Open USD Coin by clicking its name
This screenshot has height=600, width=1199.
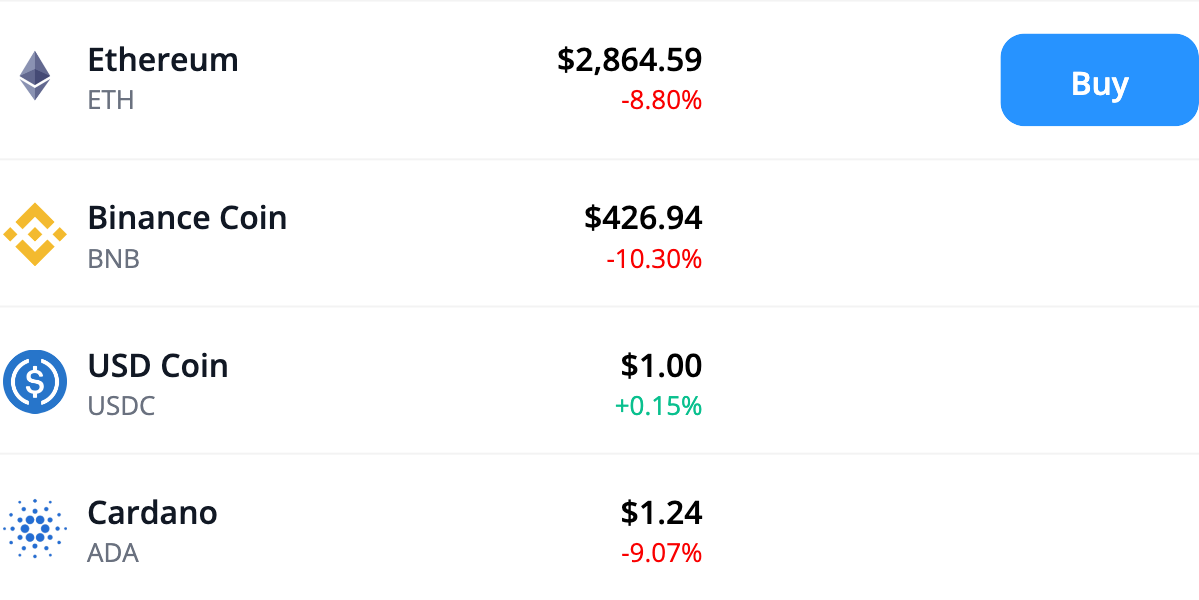coord(158,366)
